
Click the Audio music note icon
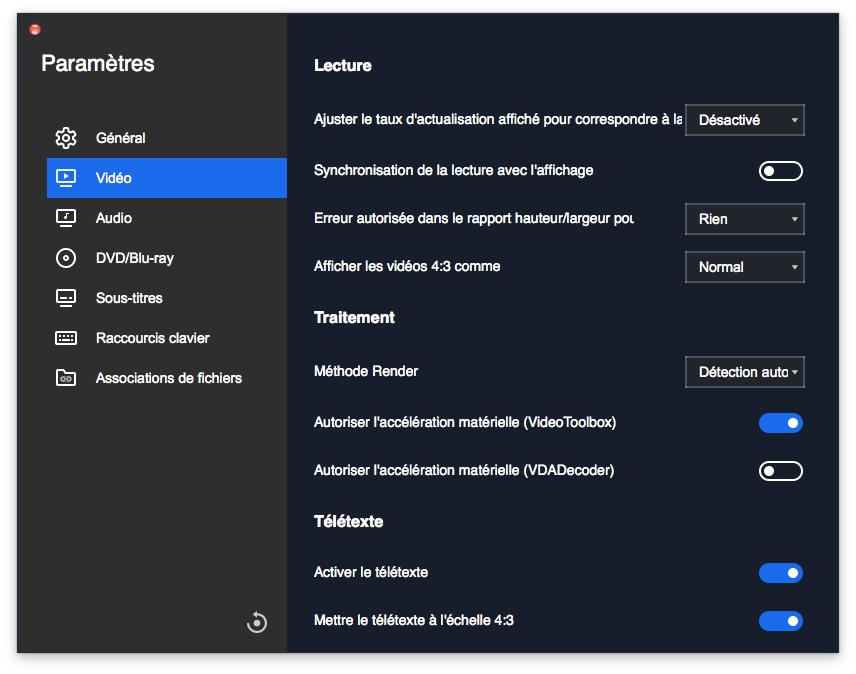[66, 218]
